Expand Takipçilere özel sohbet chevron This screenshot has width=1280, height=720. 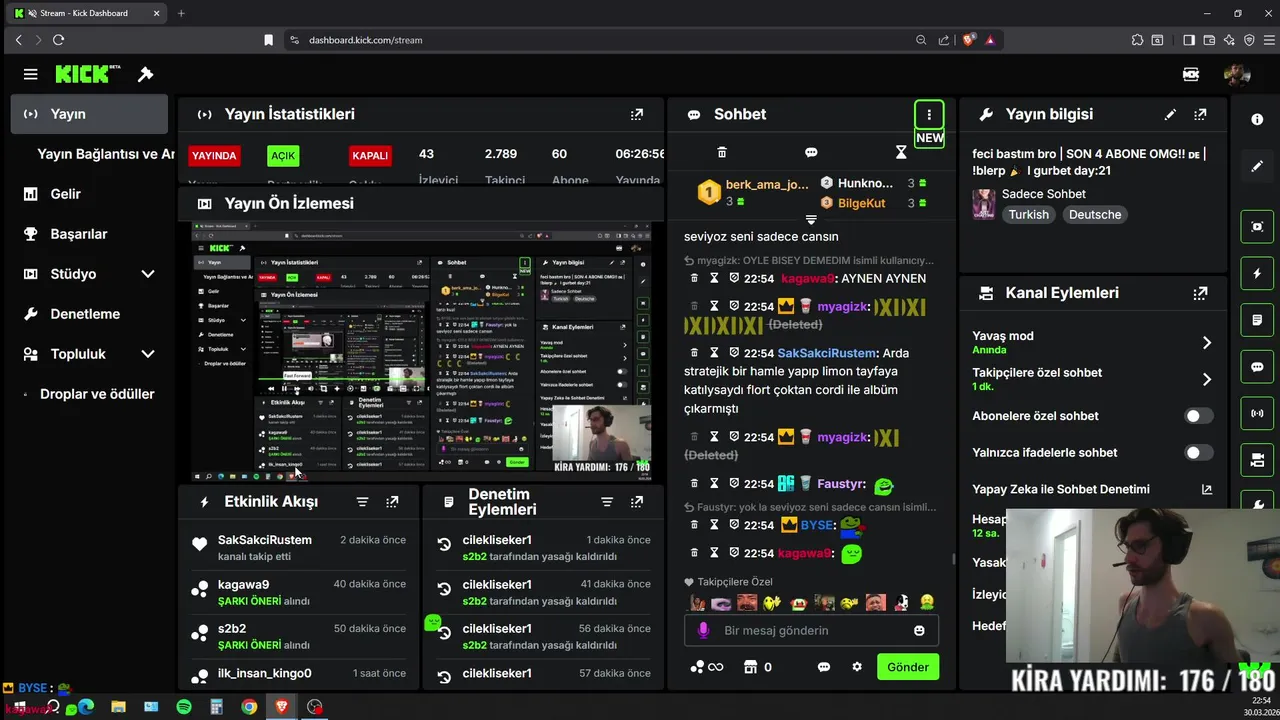coord(1206,379)
